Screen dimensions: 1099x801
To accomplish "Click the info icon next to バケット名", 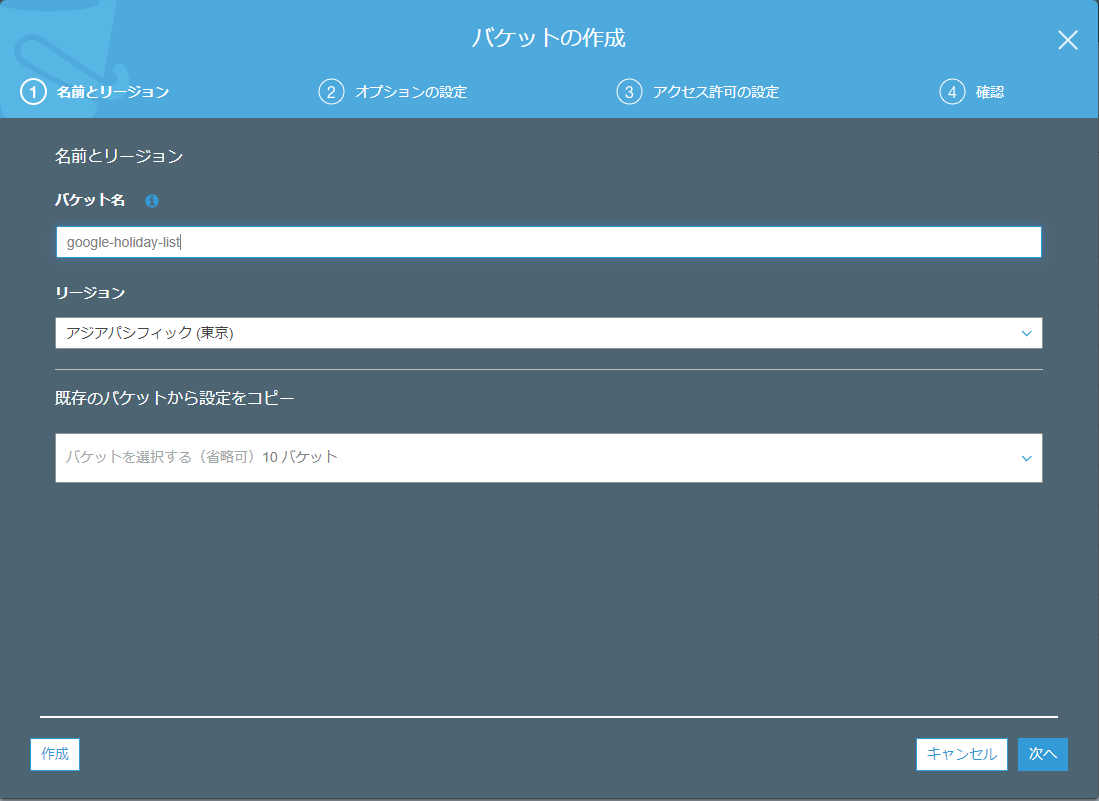I will coord(151,201).
